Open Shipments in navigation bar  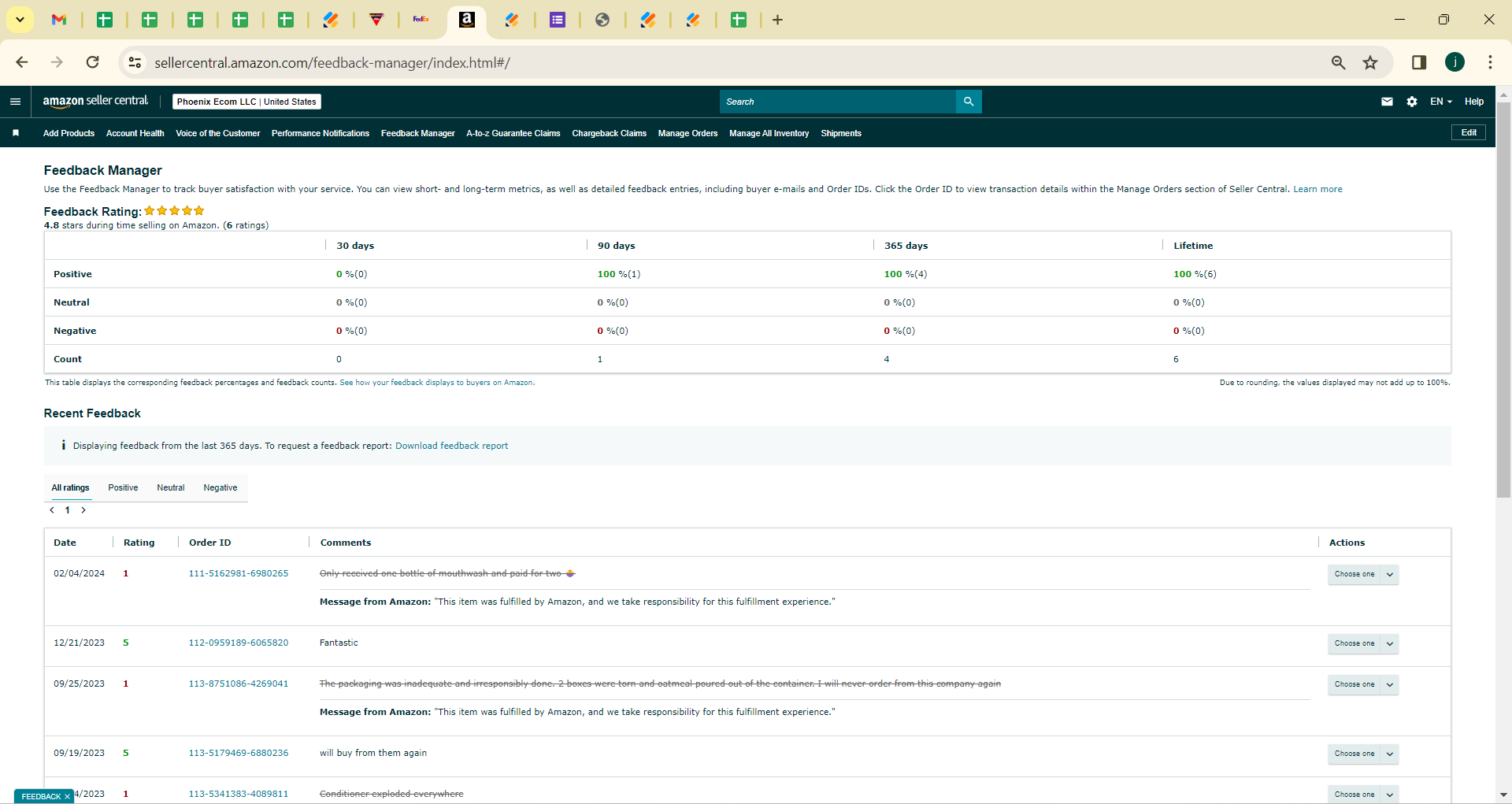tap(841, 133)
